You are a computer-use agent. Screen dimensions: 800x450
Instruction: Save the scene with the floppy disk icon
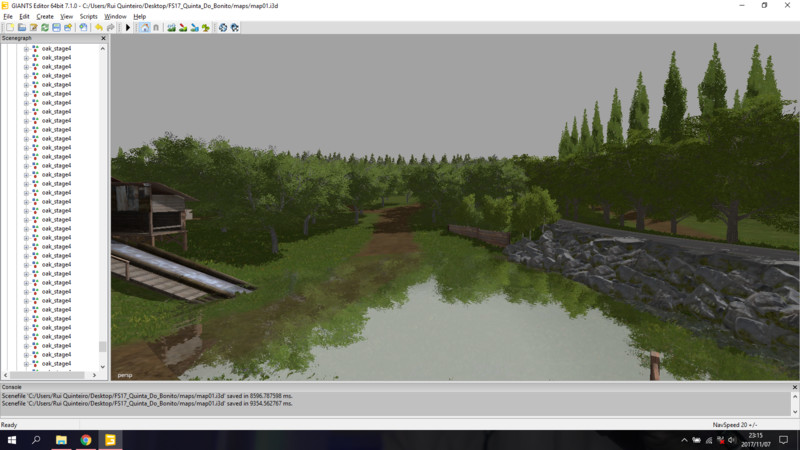56,28
